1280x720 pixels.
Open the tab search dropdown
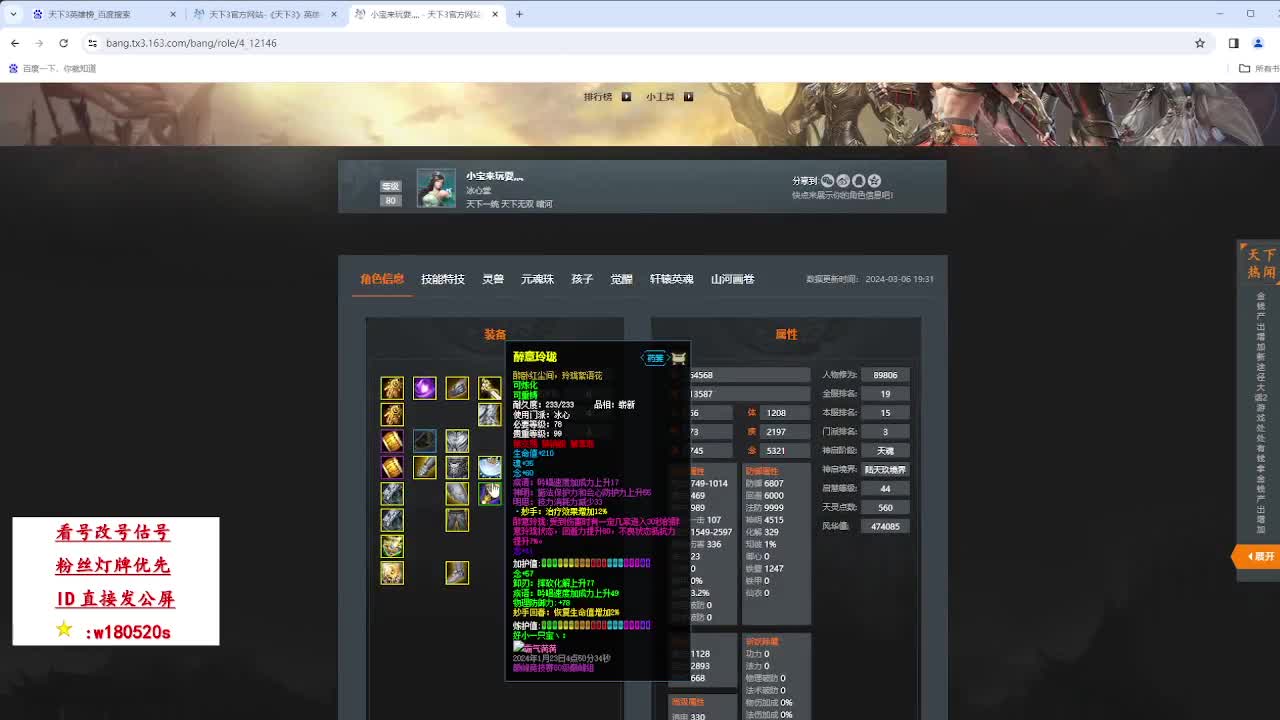[12, 14]
